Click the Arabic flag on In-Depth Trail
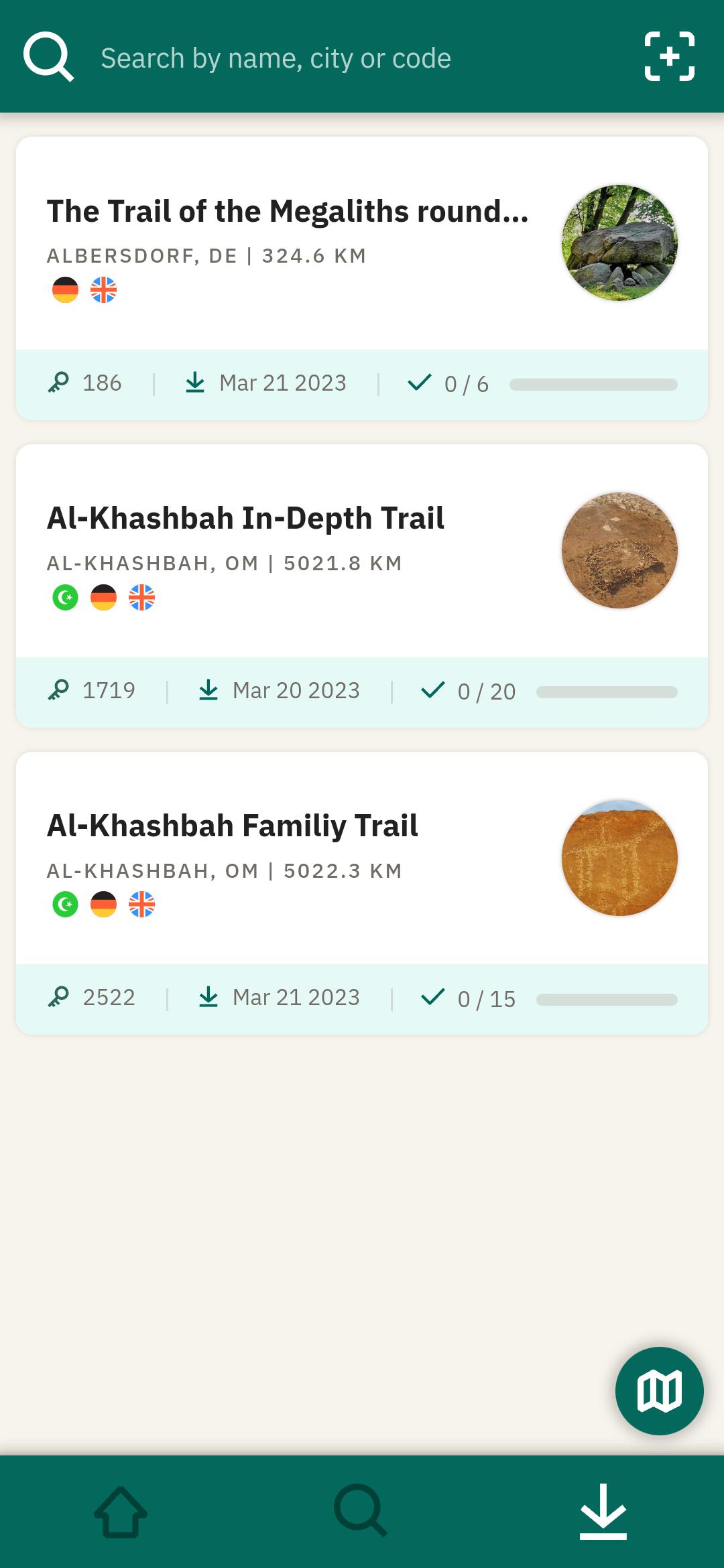This screenshot has width=724, height=1568. (65, 597)
